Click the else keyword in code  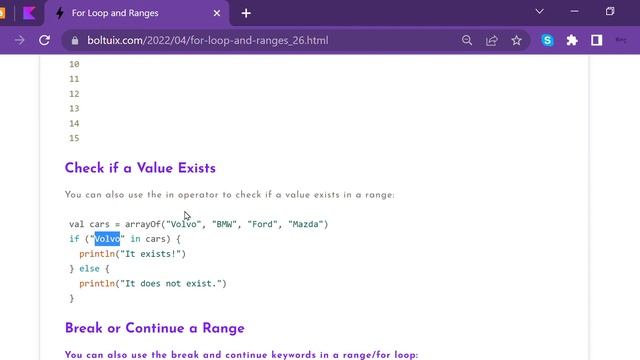89,269
